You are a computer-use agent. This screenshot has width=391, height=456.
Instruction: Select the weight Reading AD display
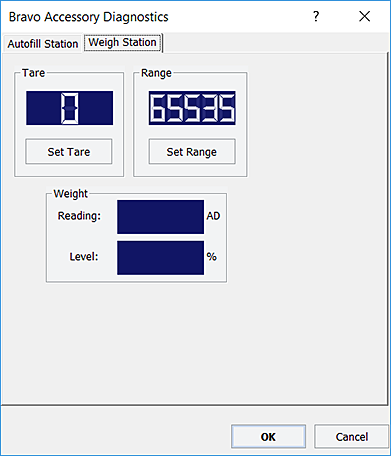click(x=160, y=217)
